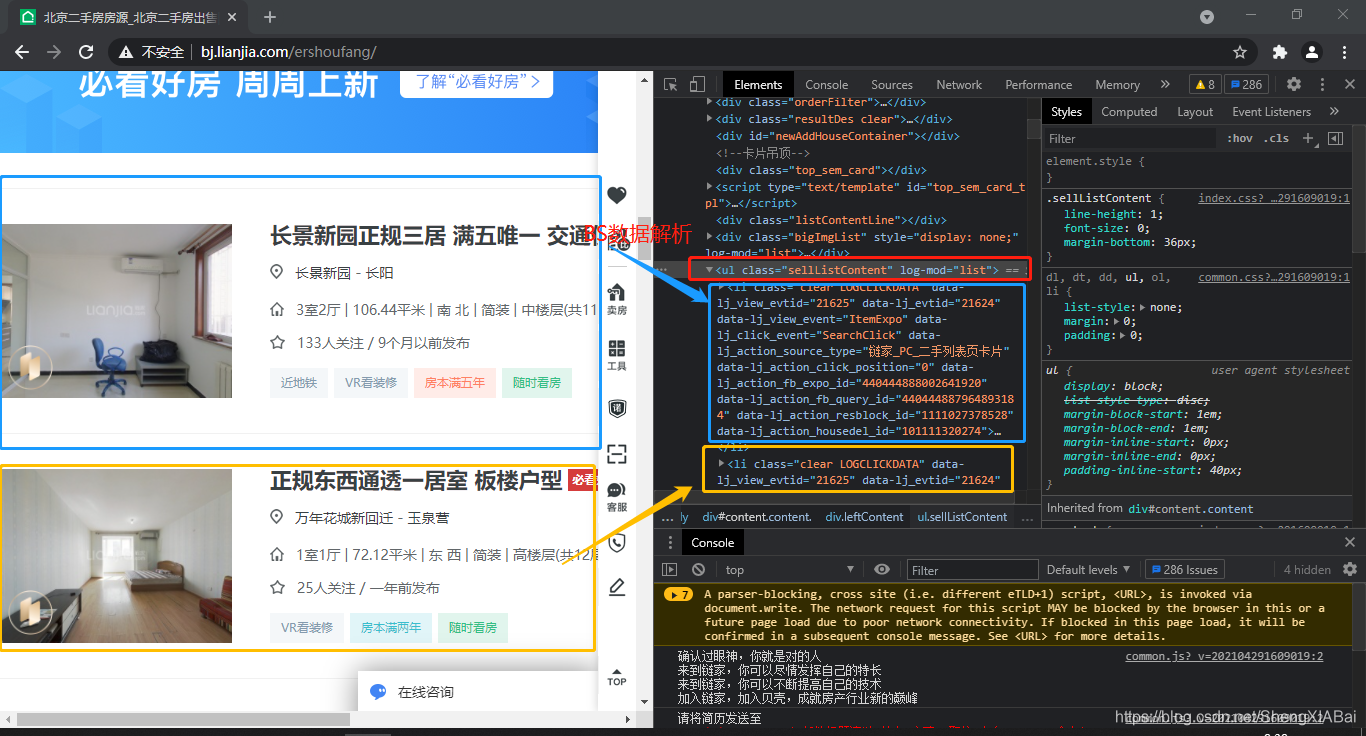Open the Performance tab
The height and width of the screenshot is (736, 1366).
tap(1038, 85)
